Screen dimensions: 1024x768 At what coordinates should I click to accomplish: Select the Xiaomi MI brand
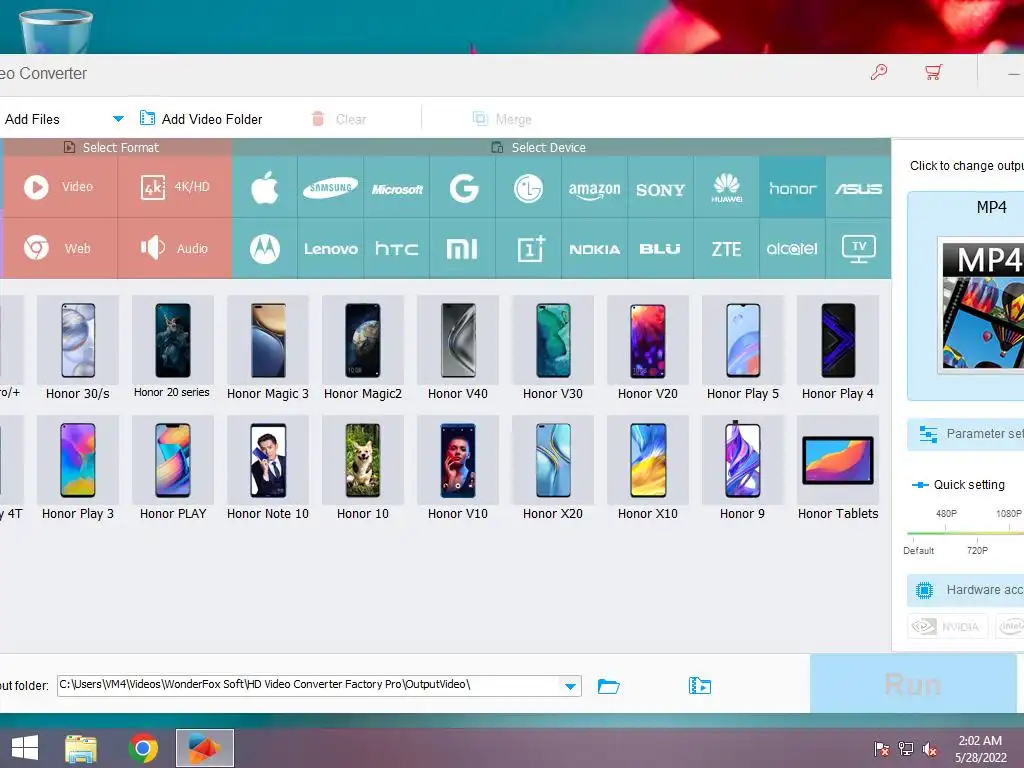463,249
